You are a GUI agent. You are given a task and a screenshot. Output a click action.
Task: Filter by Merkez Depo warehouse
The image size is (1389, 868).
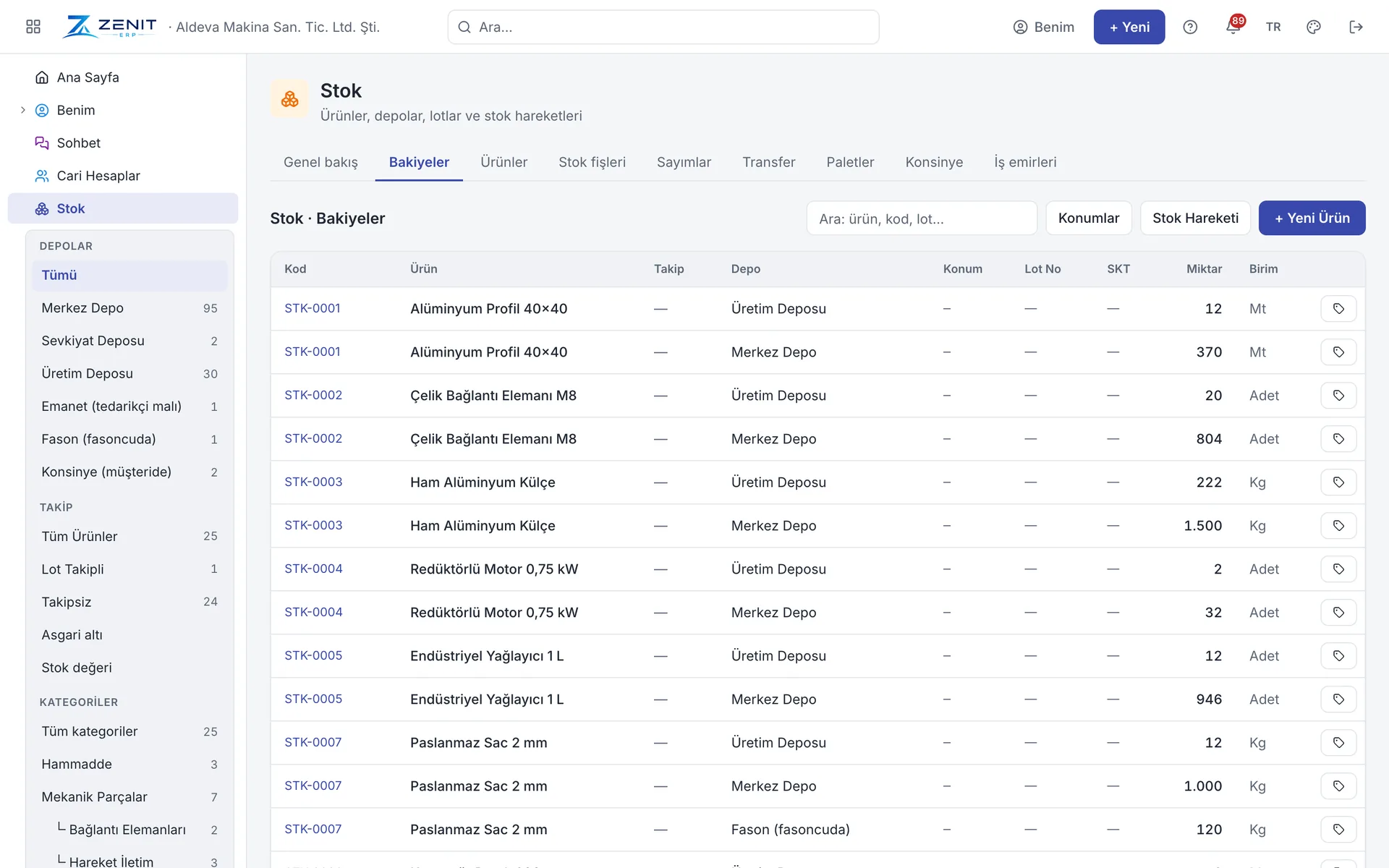coord(129,308)
